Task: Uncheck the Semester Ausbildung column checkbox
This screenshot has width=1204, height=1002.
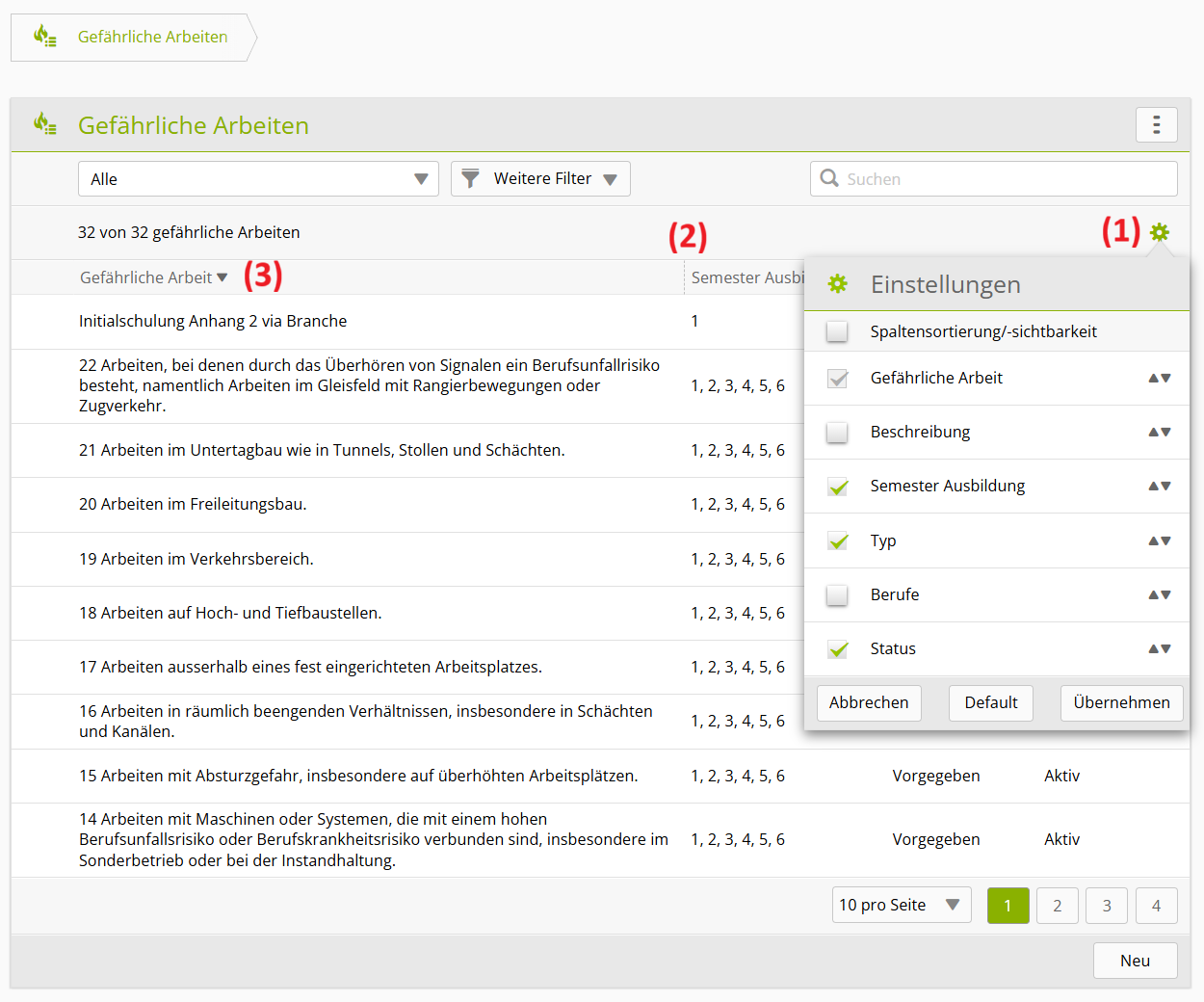Action: 837,487
